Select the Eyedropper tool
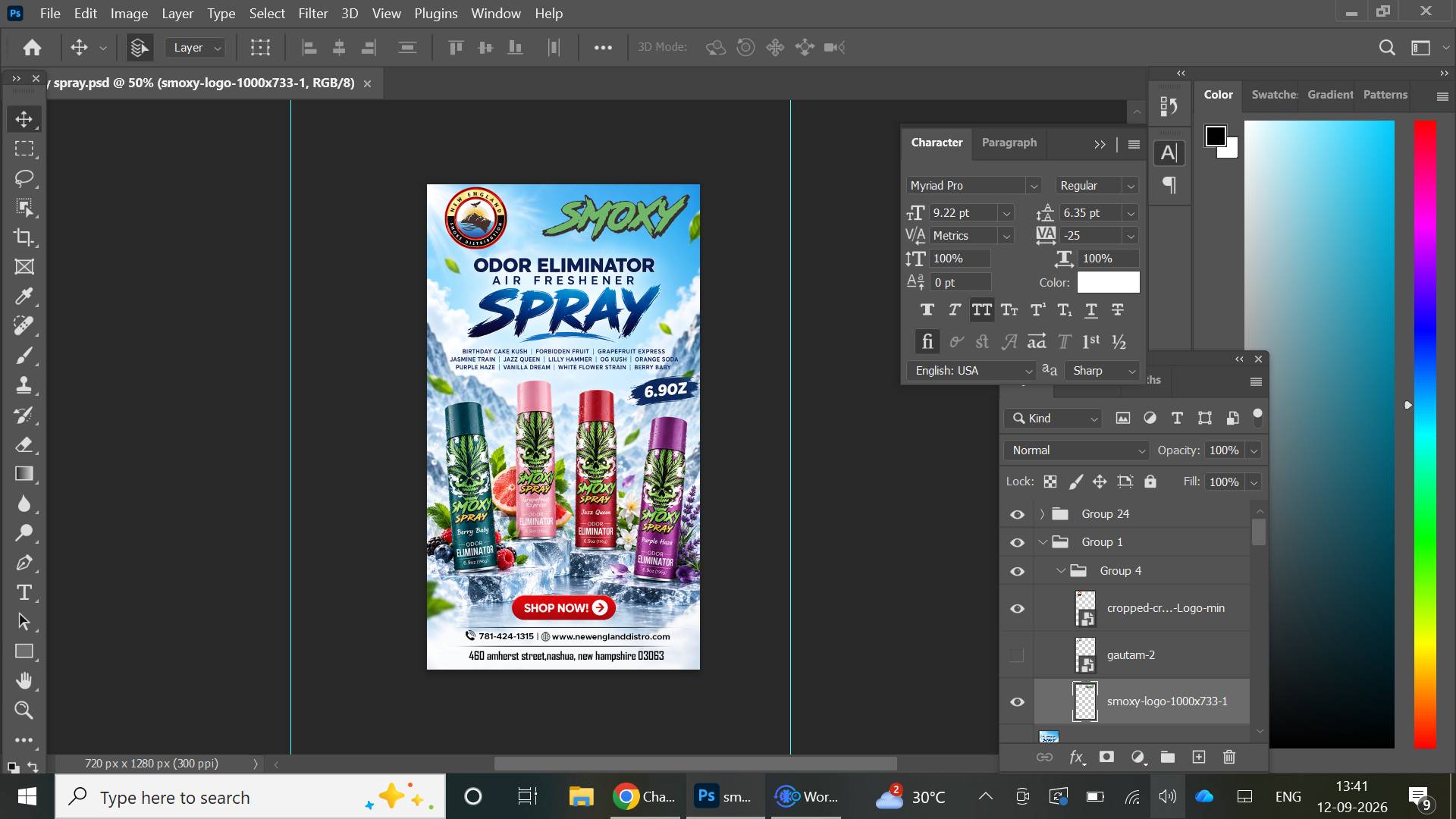Screen dimensions: 1456x819 (24, 297)
